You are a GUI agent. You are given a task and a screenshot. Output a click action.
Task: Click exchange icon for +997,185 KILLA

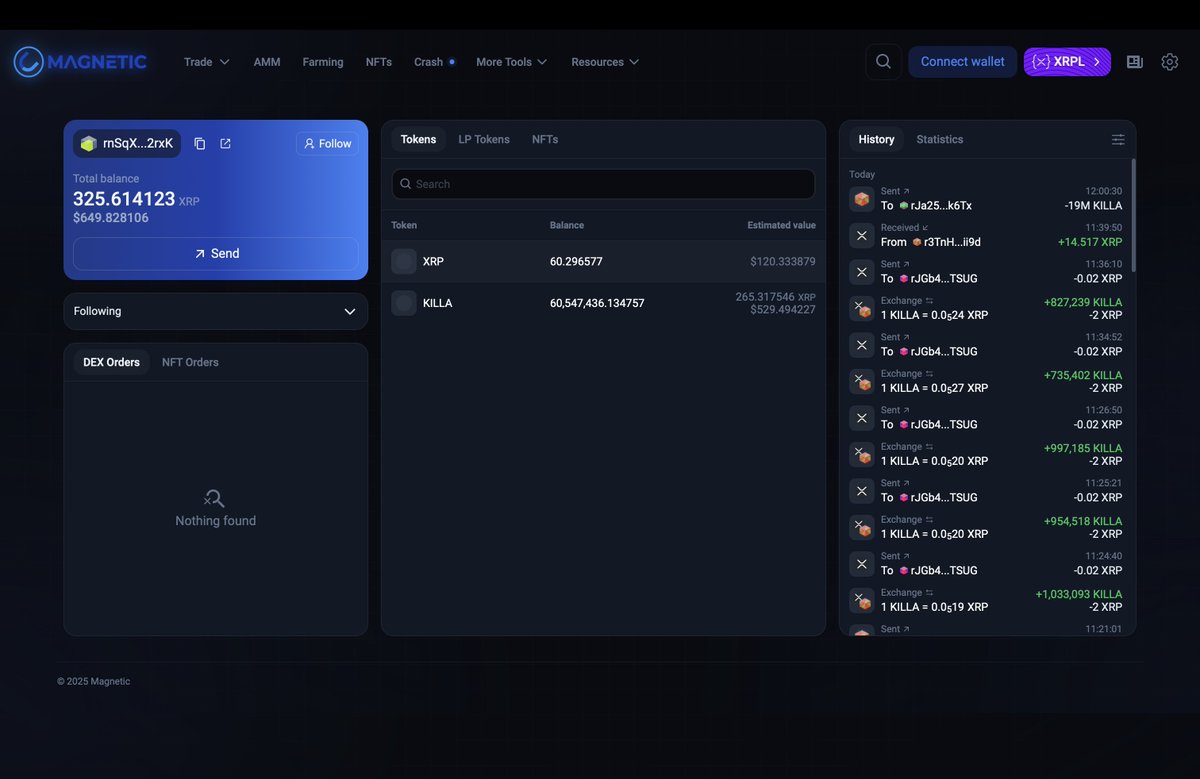click(x=862, y=454)
